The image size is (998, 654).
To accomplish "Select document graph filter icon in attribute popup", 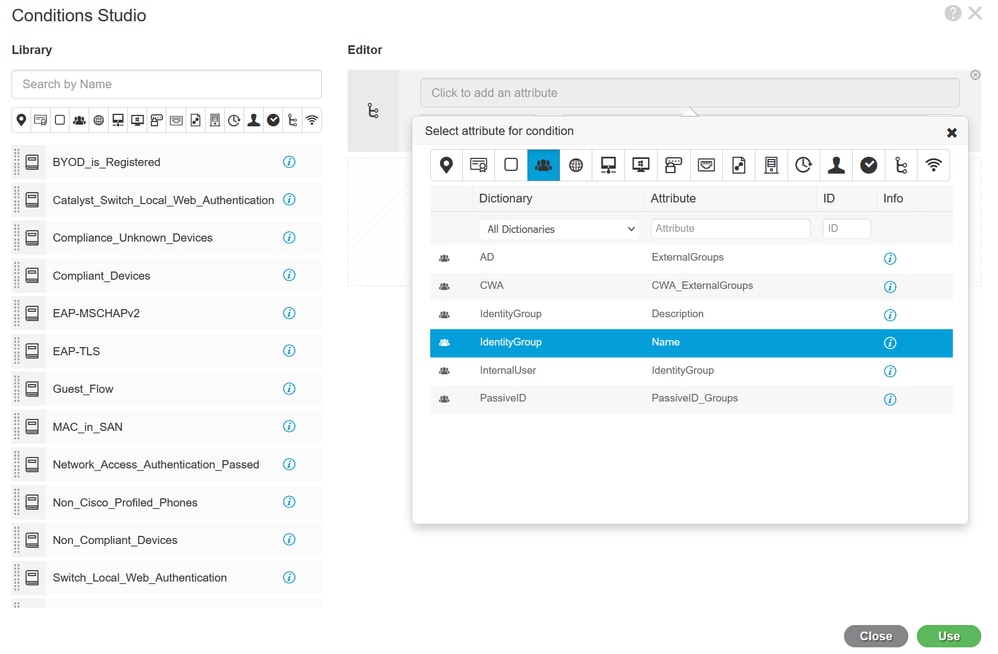I will [x=738, y=165].
